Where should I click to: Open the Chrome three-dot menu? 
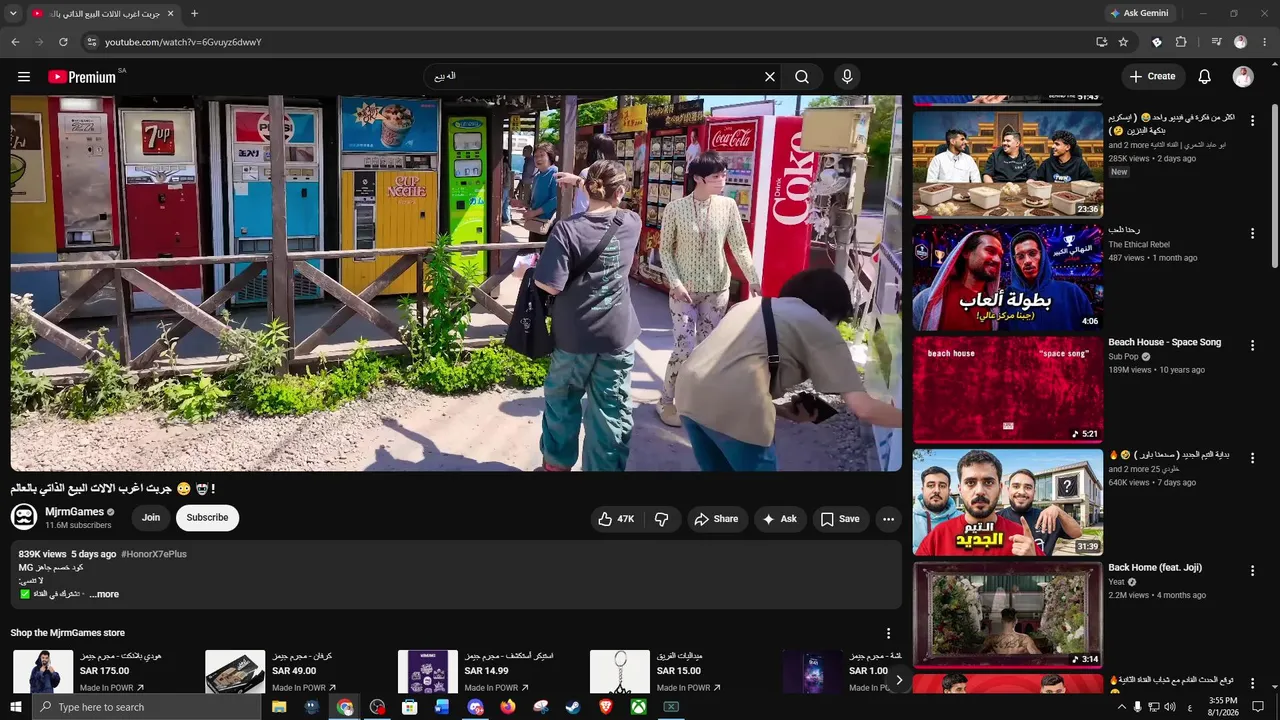click(x=1264, y=42)
